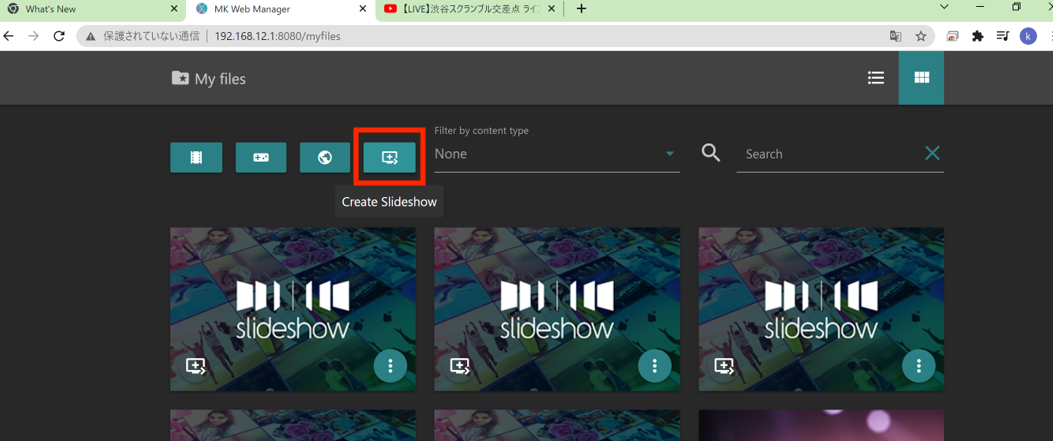Clear the search field with X
The height and width of the screenshot is (441, 1053).
(932, 154)
